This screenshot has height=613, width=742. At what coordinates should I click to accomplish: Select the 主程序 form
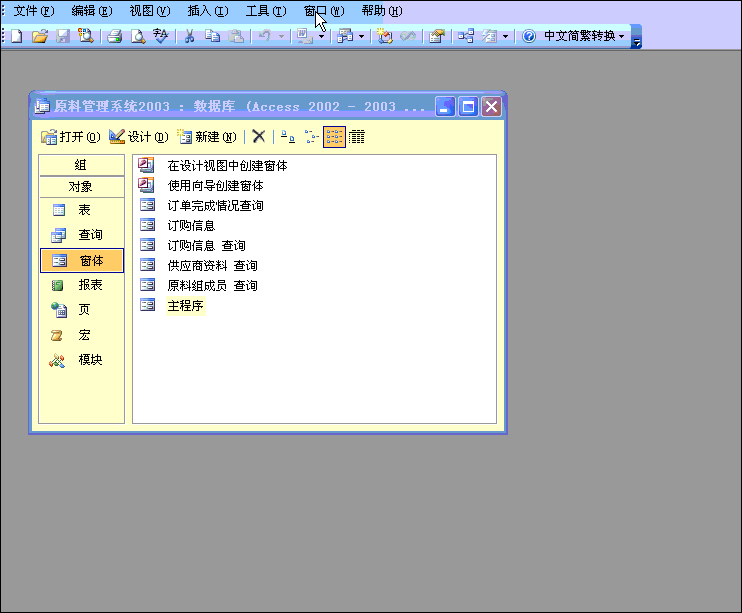172,306
